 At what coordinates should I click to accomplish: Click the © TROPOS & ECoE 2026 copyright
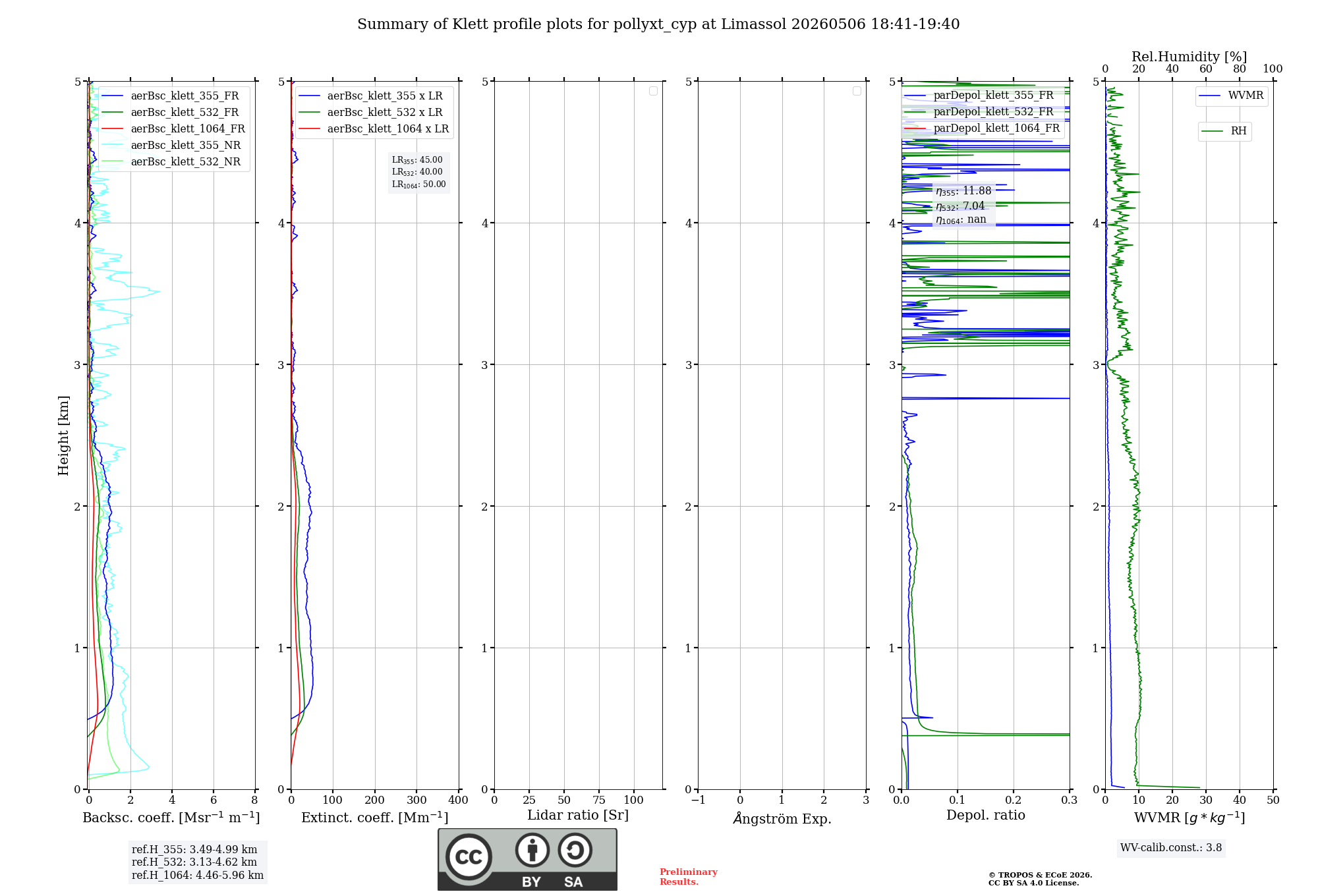1041,876
